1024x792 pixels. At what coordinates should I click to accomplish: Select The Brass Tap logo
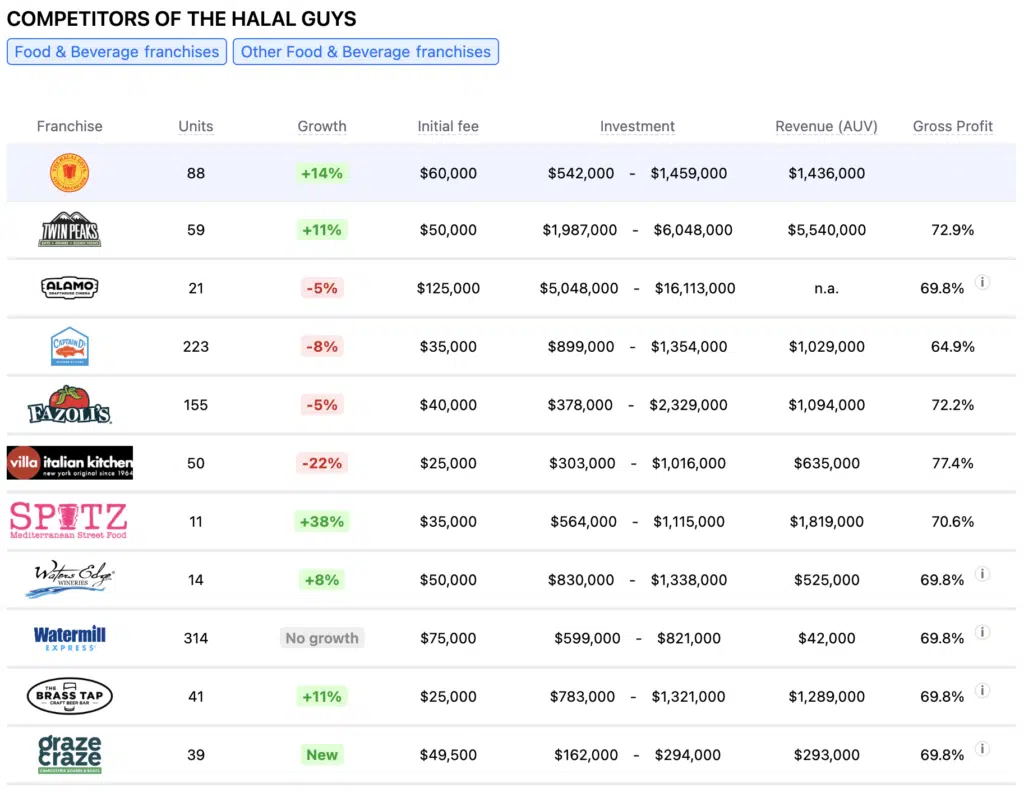[69, 696]
